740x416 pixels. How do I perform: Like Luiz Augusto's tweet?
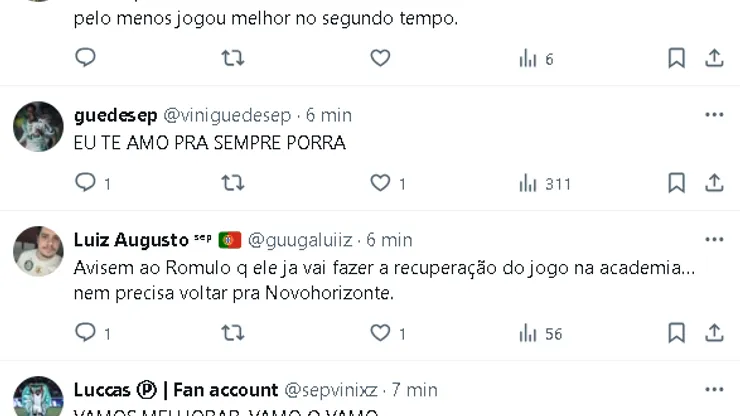point(380,333)
